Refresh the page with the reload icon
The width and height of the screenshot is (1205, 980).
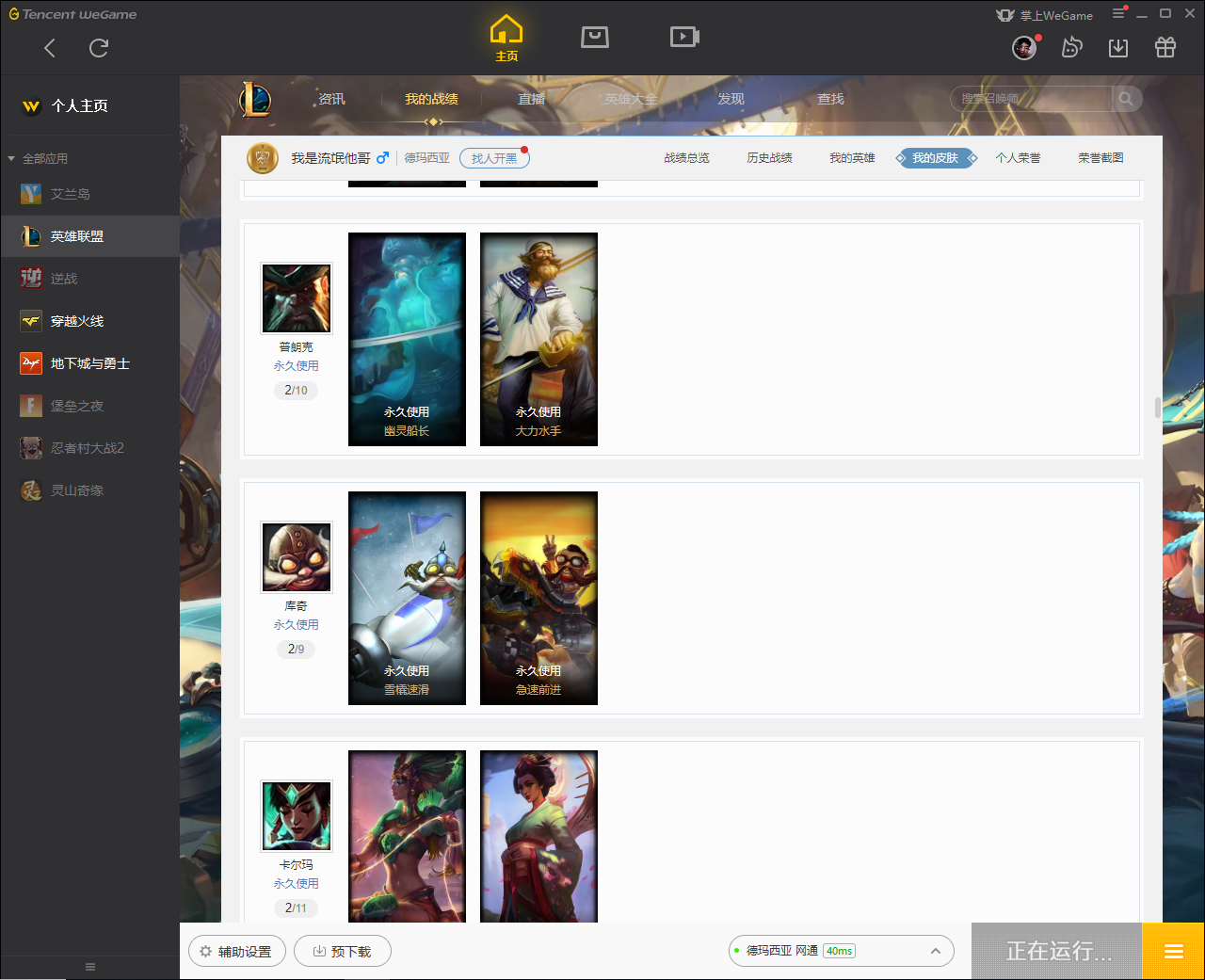click(99, 48)
